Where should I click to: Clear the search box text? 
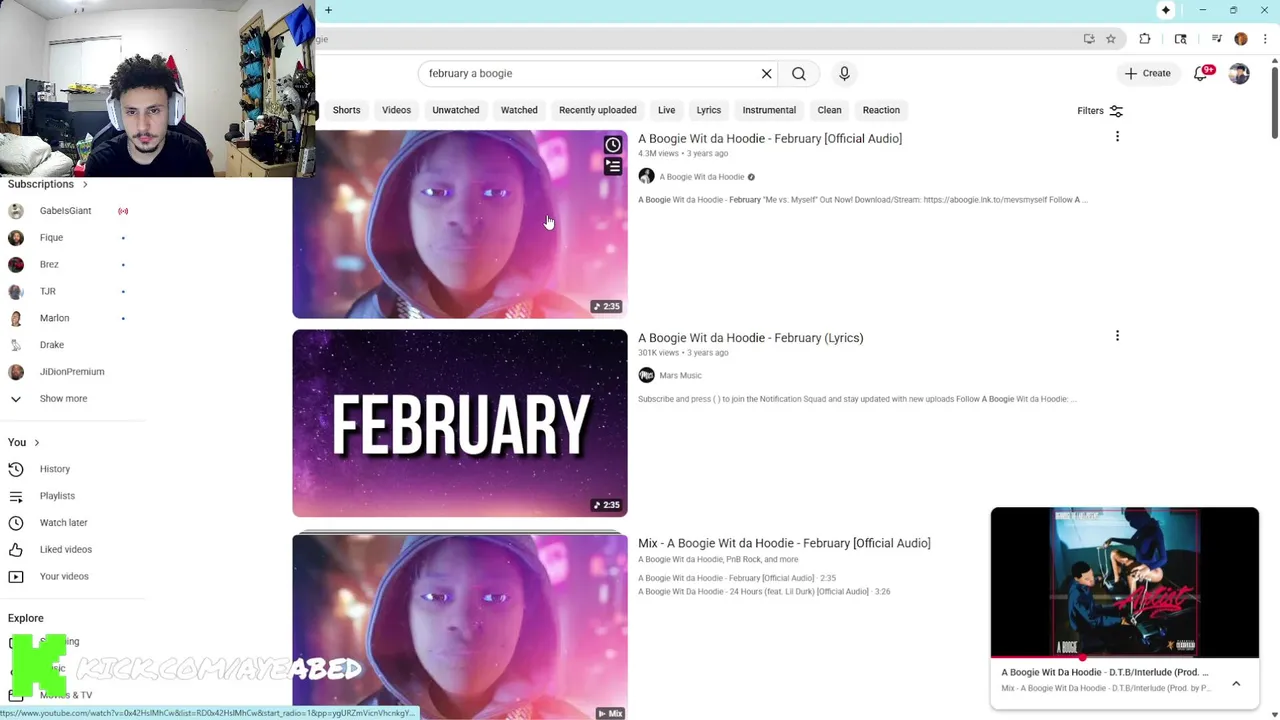[767, 73]
